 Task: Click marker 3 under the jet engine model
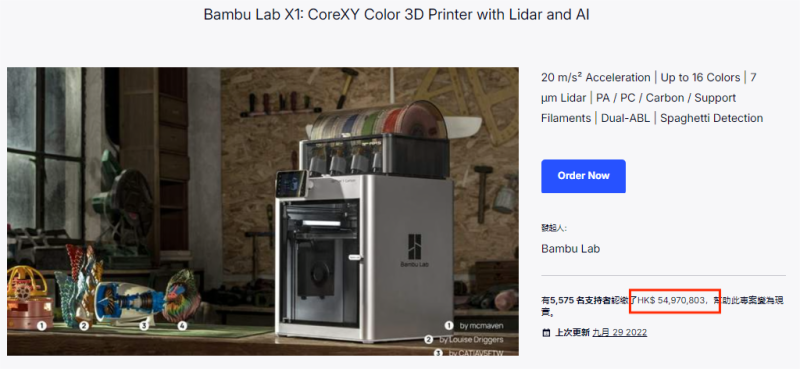pos(144,325)
